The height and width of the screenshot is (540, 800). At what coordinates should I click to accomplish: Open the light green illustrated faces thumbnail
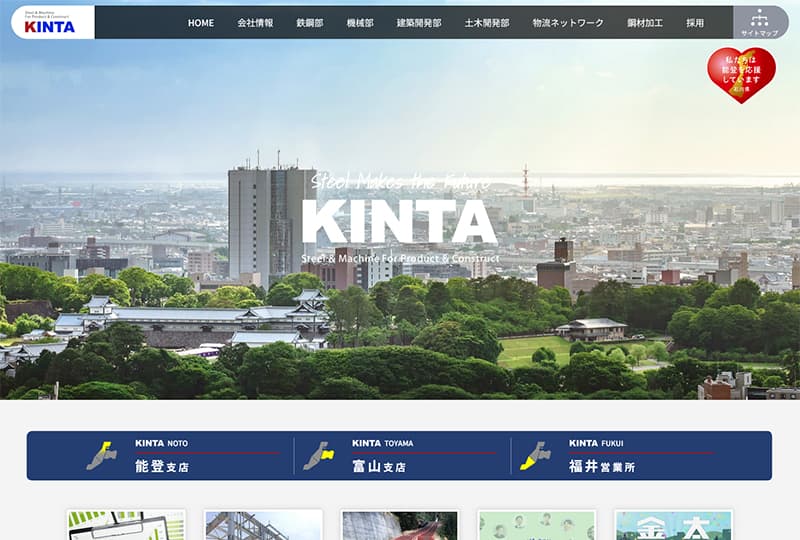(x=536, y=525)
